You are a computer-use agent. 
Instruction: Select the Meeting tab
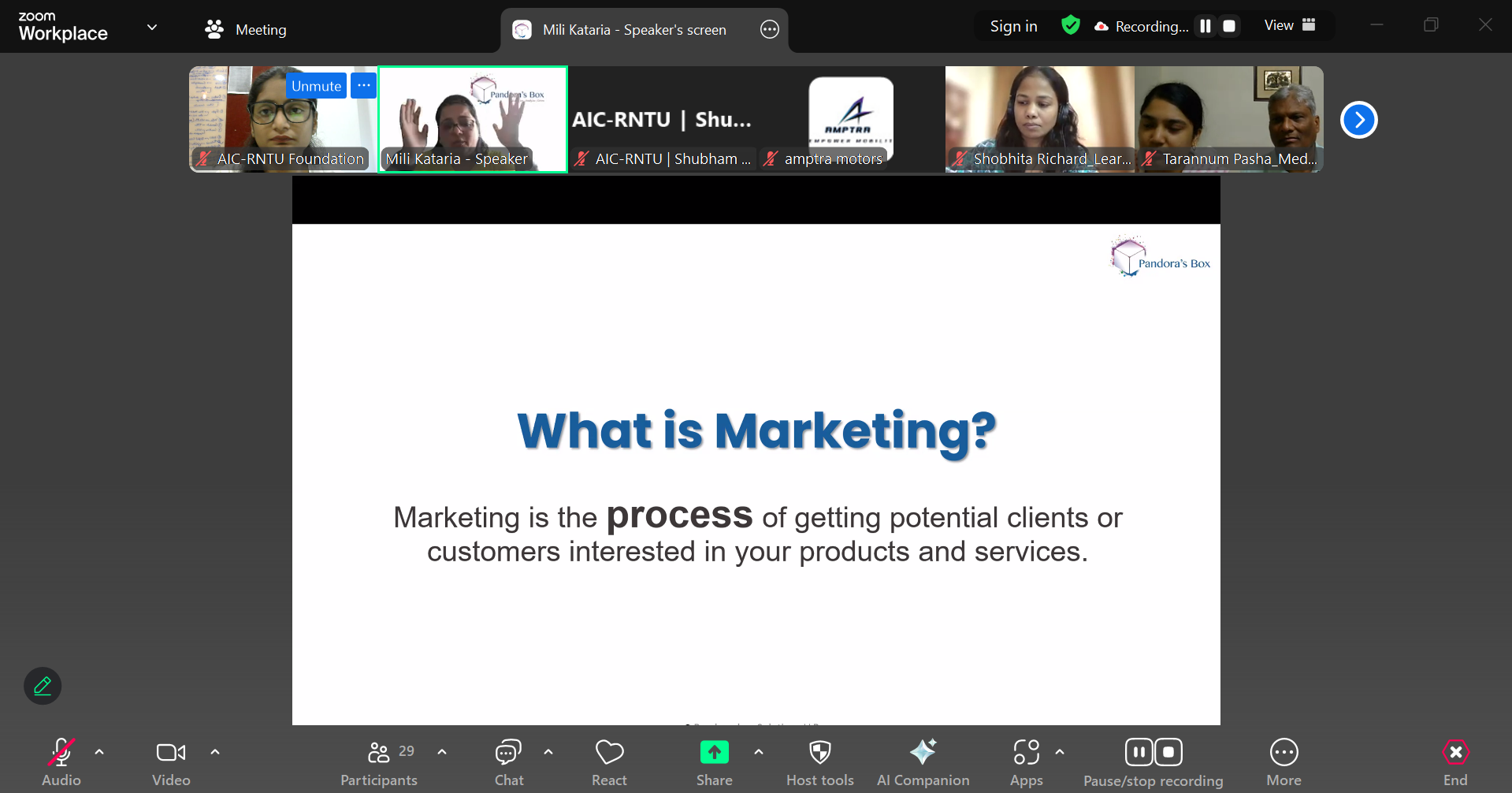[x=246, y=30]
